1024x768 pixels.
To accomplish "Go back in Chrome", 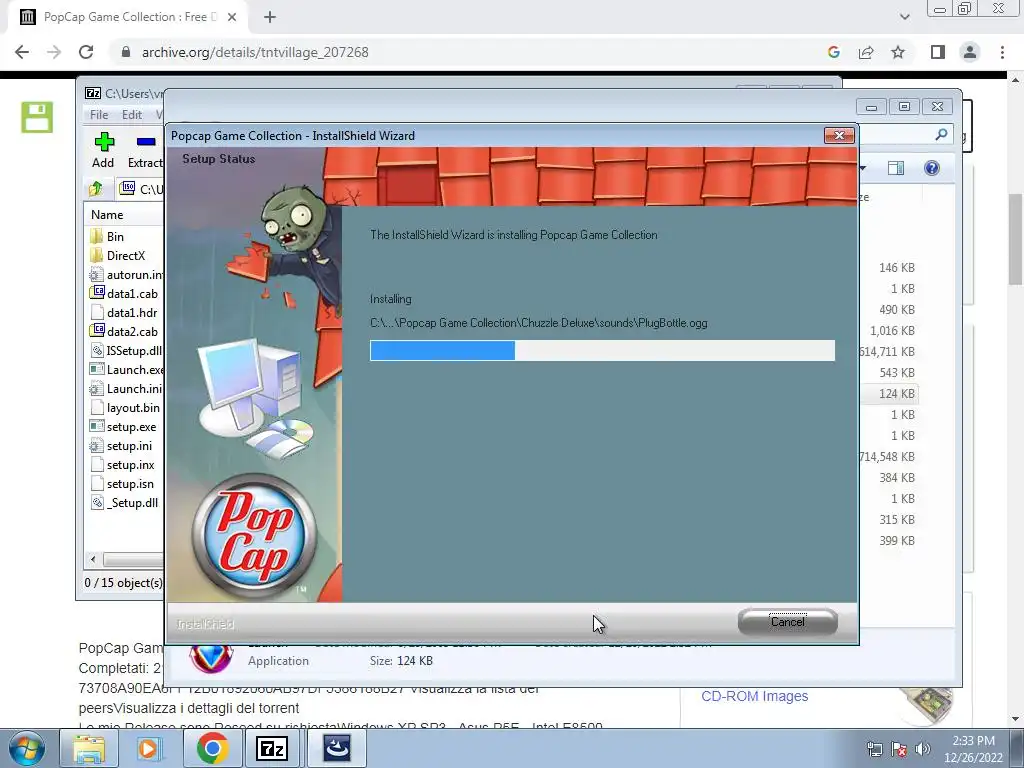I will (22, 52).
